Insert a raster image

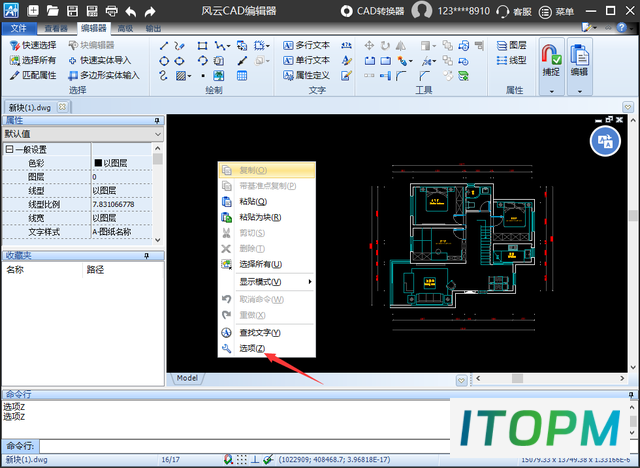(x=219, y=75)
